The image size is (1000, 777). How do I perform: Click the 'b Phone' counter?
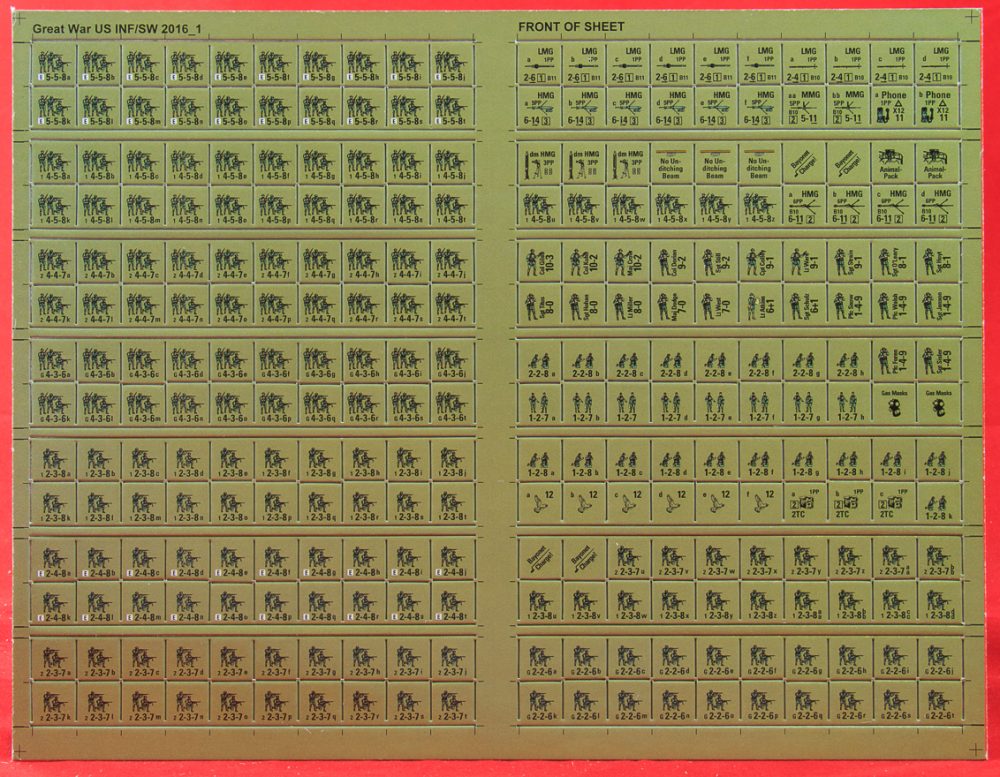click(x=937, y=107)
